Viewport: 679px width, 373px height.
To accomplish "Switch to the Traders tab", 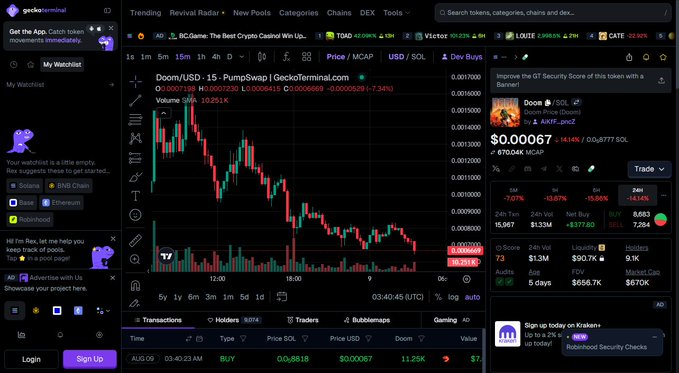I will pyautogui.click(x=303, y=320).
